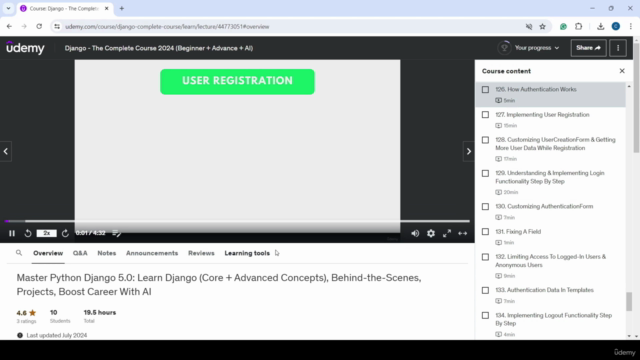Reload the browser page
The width and height of the screenshot is (640, 360).
coord(39,27)
